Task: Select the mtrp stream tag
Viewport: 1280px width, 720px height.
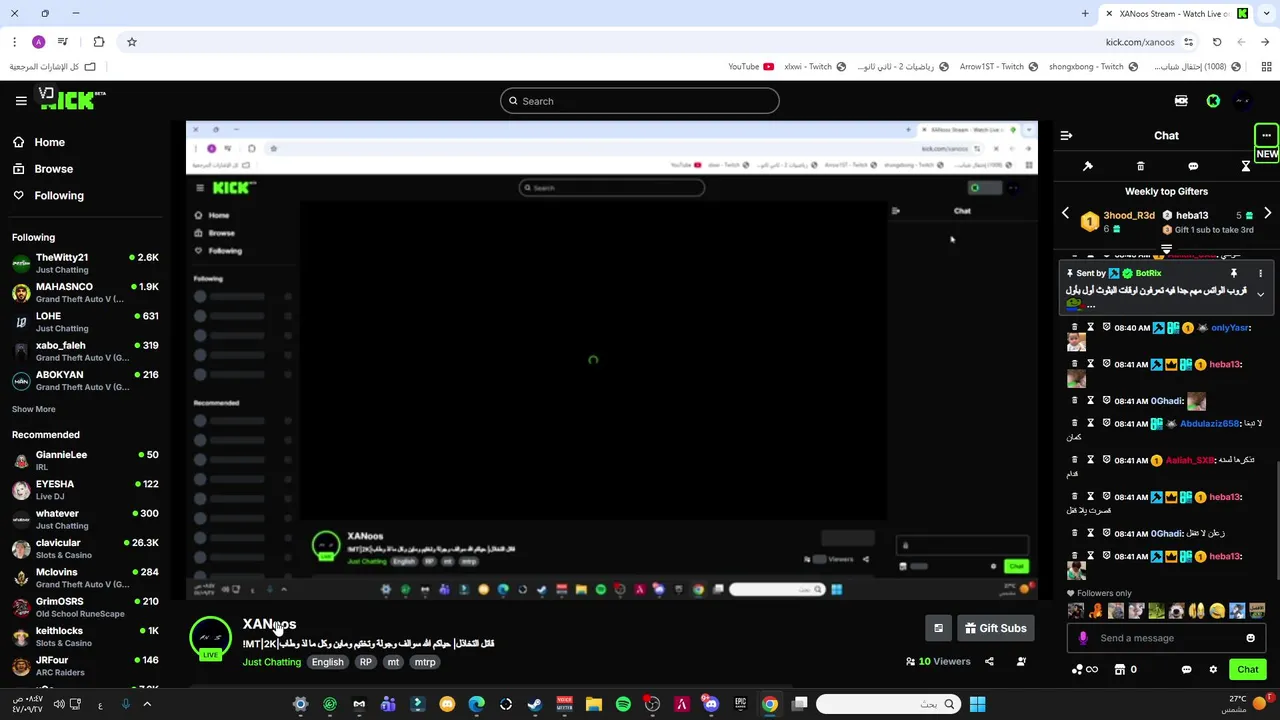Action: coord(425,662)
